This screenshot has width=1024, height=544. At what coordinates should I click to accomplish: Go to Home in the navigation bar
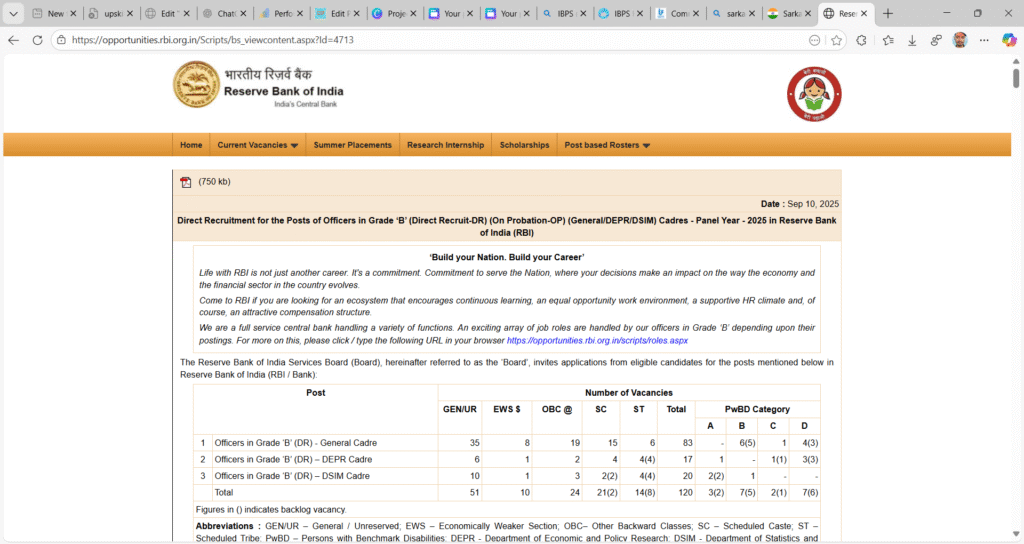(191, 145)
